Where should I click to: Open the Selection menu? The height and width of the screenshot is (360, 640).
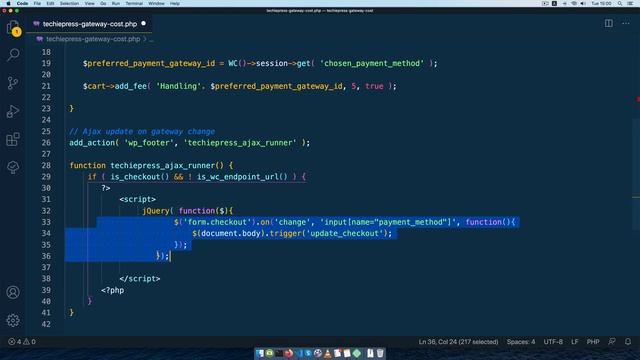[69, 3]
